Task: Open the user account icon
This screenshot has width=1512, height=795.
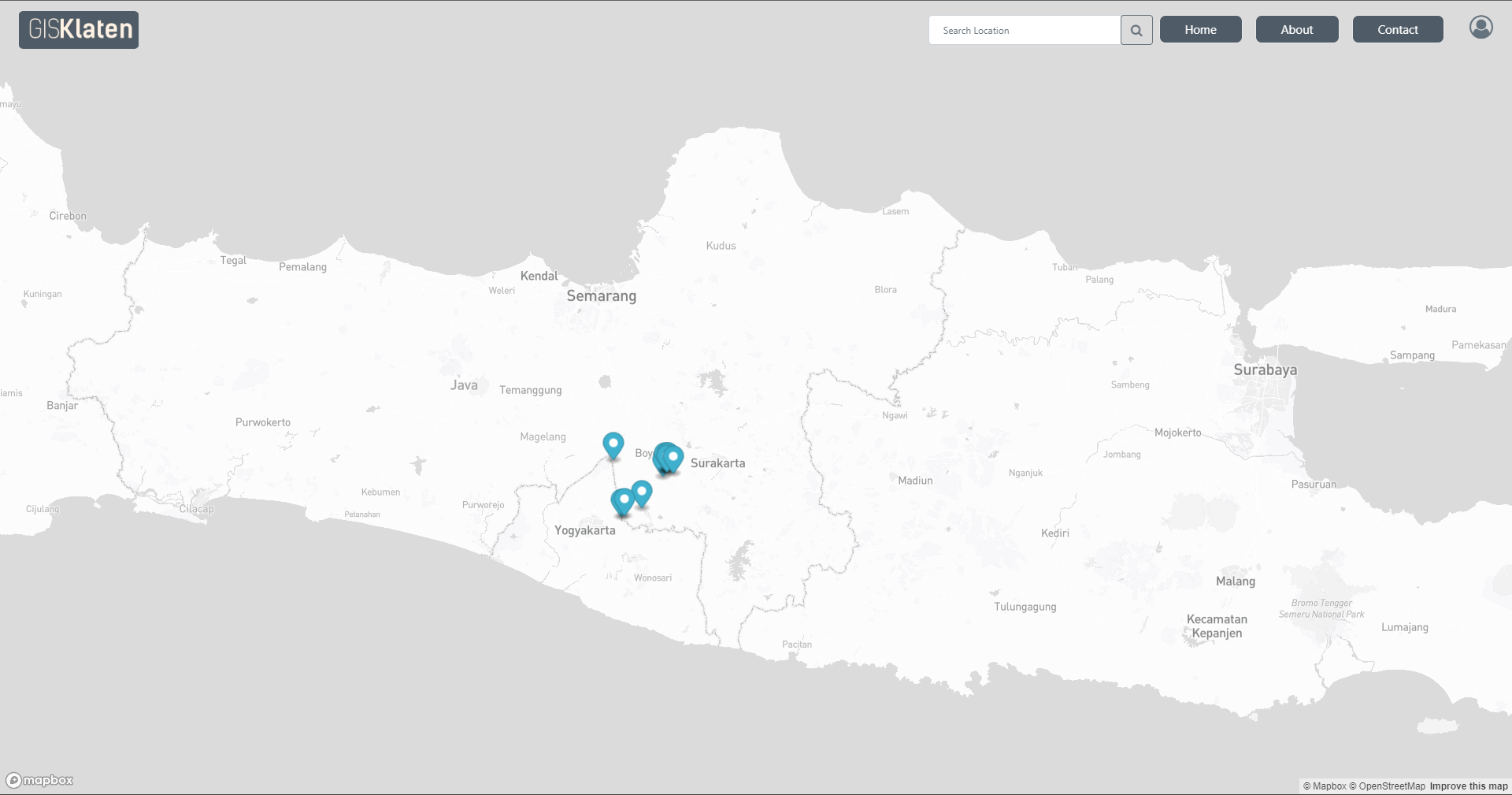Action: 1480,27
